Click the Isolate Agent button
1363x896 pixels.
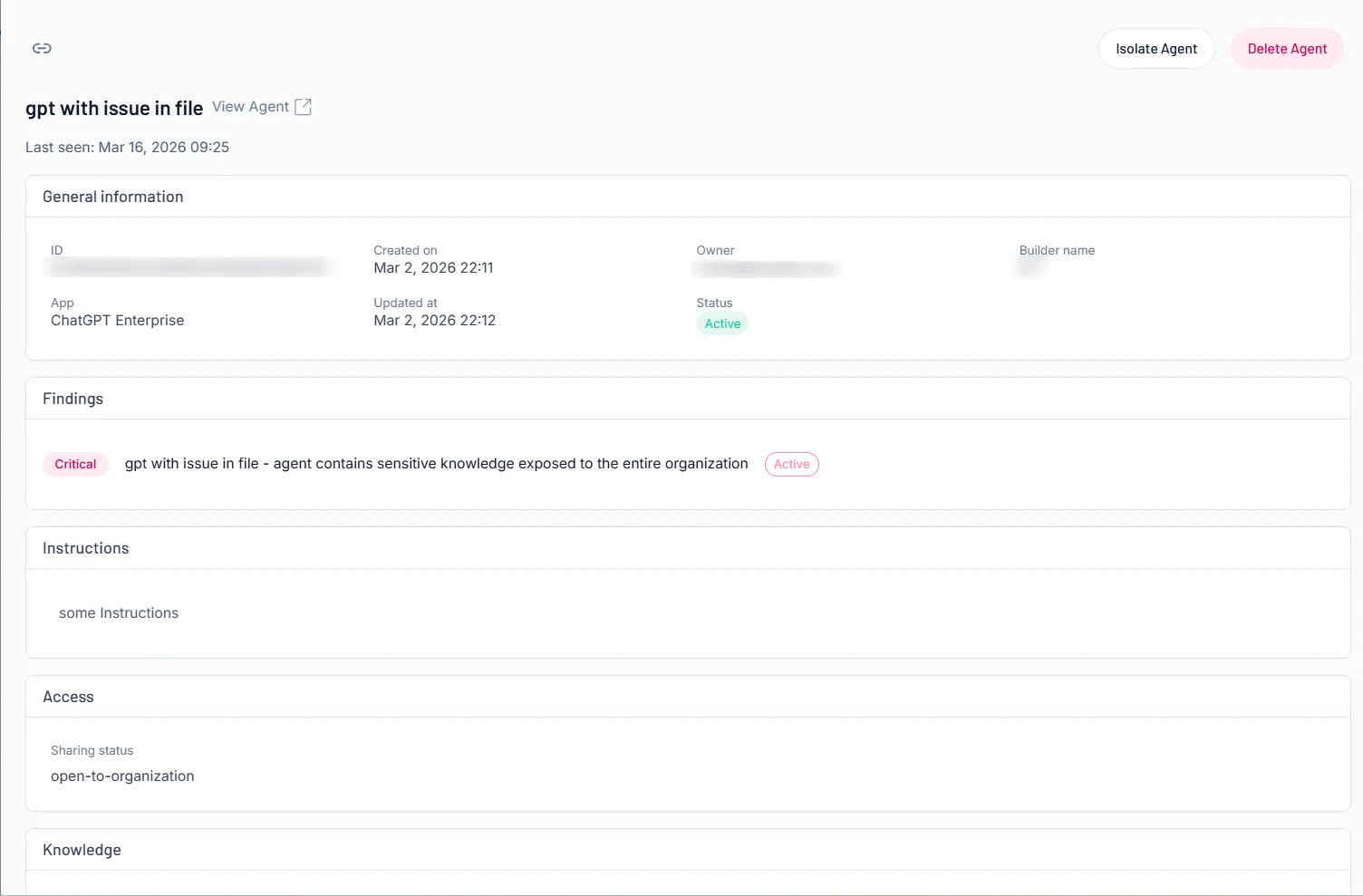coord(1156,49)
